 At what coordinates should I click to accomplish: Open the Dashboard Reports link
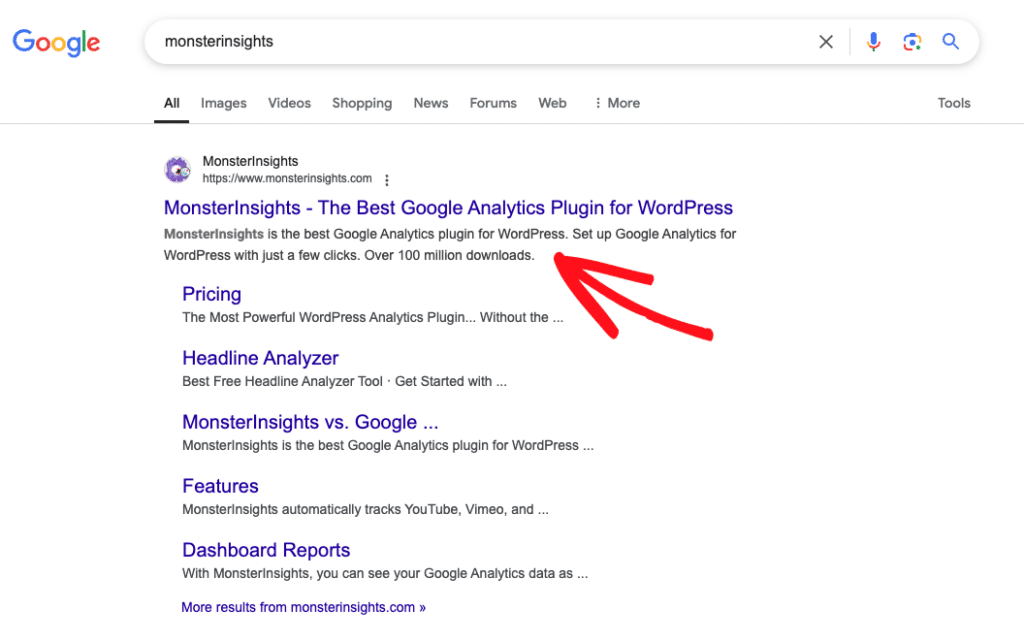point(266,550)
